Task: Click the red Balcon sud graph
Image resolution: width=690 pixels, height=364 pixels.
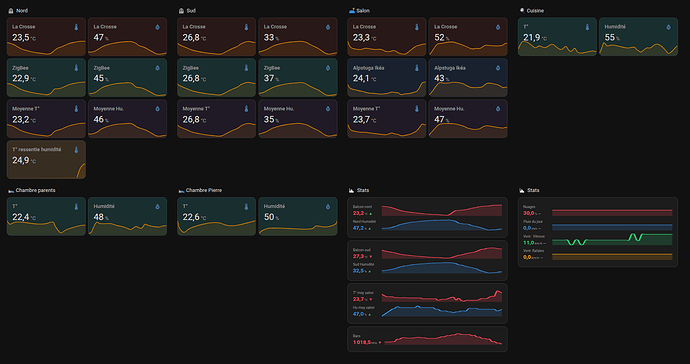Action: click(x=442, y=253)
